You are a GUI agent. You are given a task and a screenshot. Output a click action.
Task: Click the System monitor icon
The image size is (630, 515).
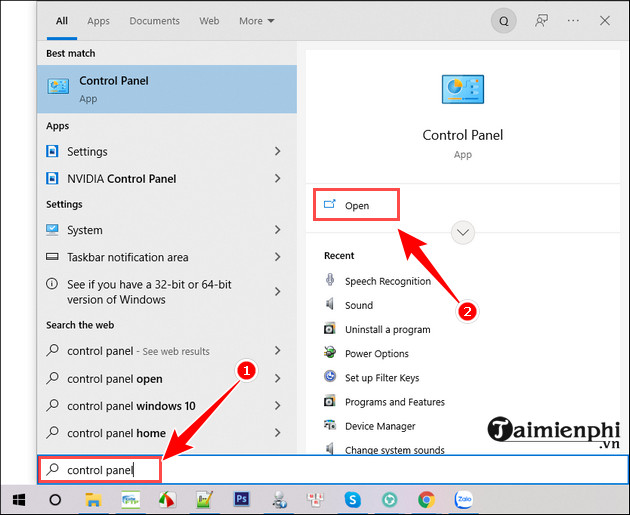pos(52,230)
